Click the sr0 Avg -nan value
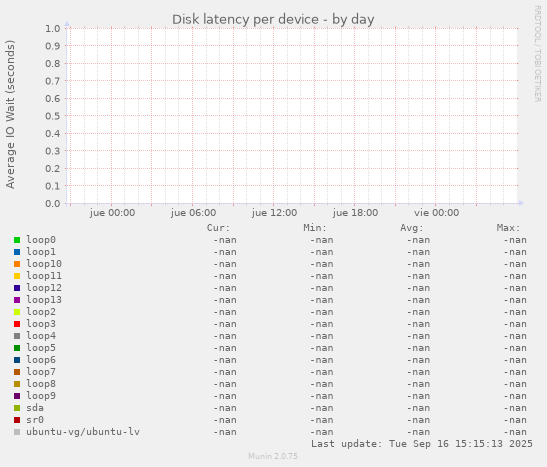547x467 pixels. pos(418,420)
